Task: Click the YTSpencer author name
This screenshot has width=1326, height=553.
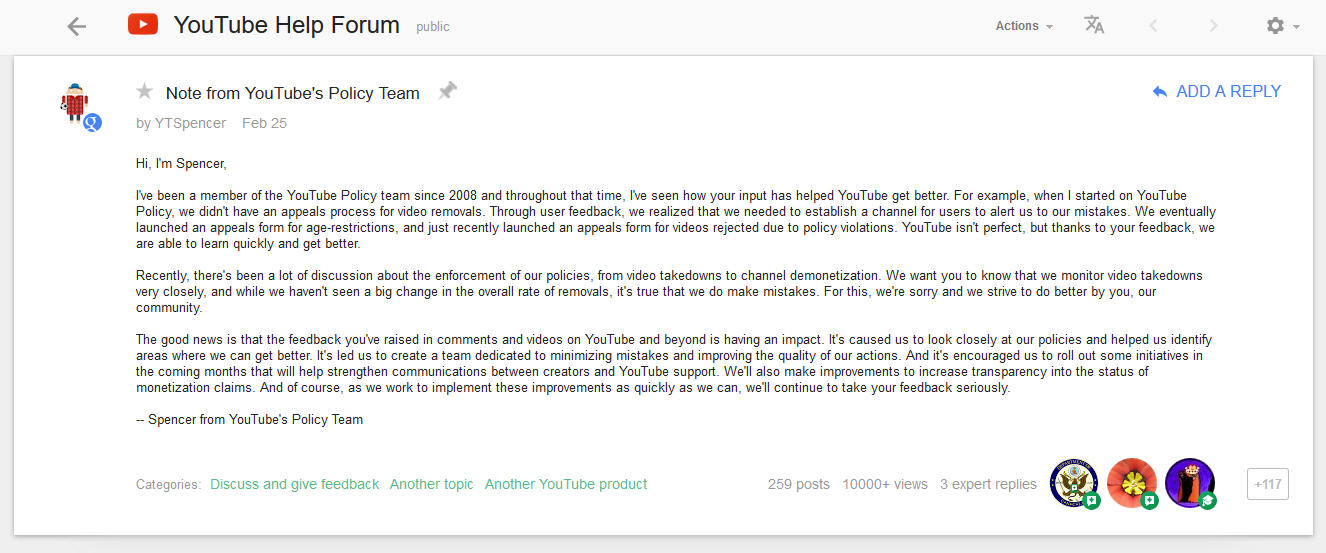Action: point(190,124)
